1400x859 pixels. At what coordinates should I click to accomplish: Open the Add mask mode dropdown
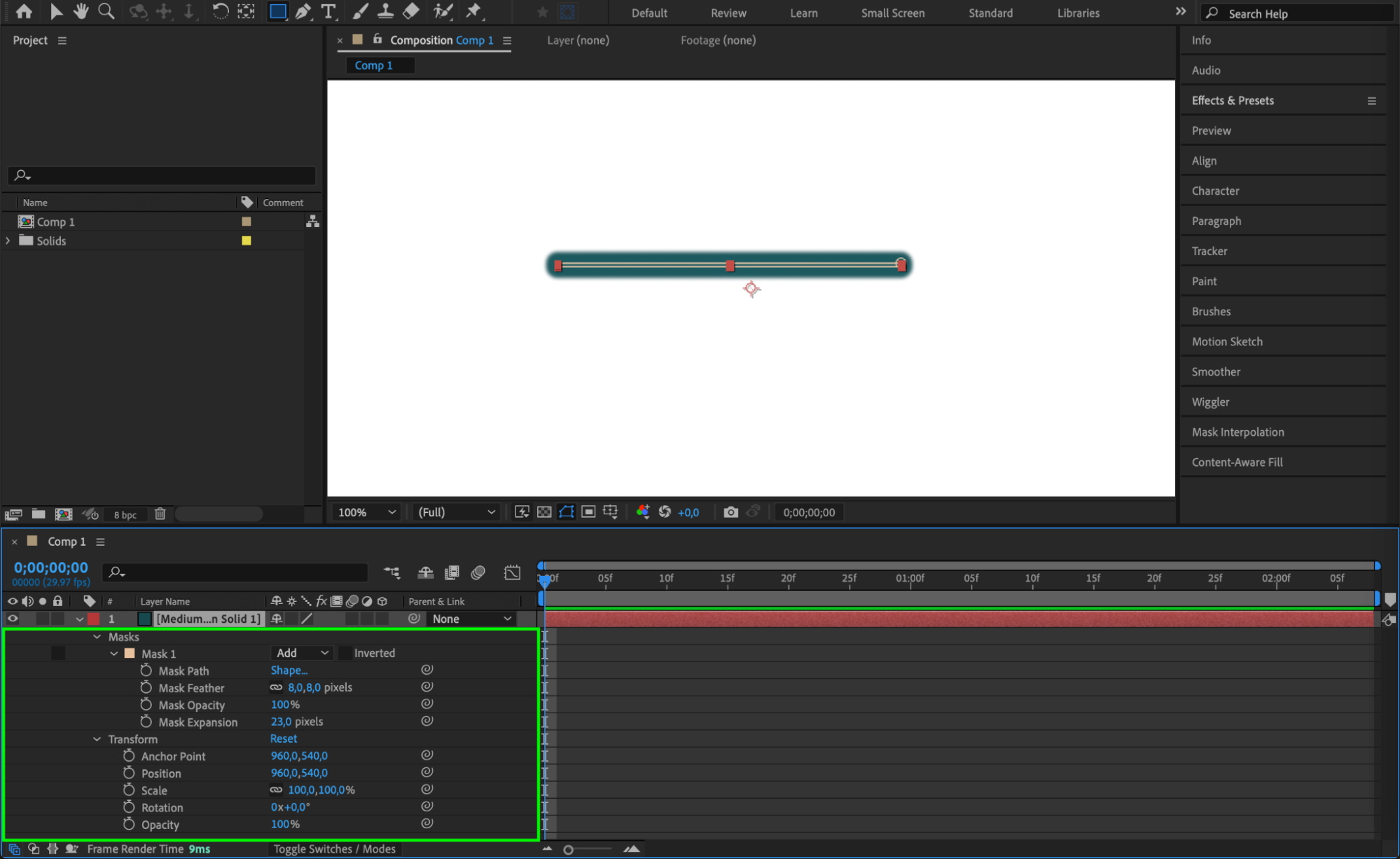click(301, 653)
